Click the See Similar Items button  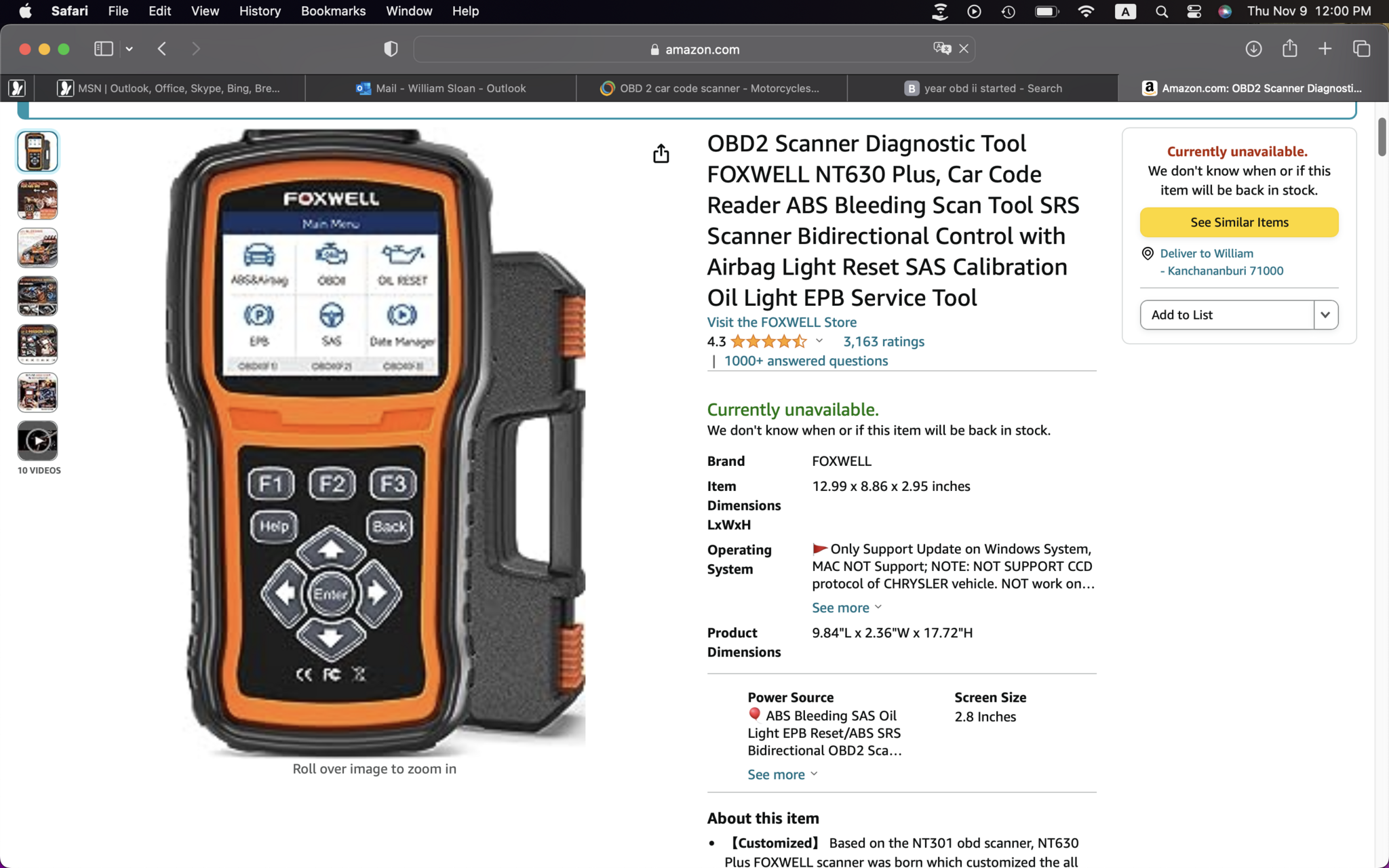click(x=1238, y=222)
